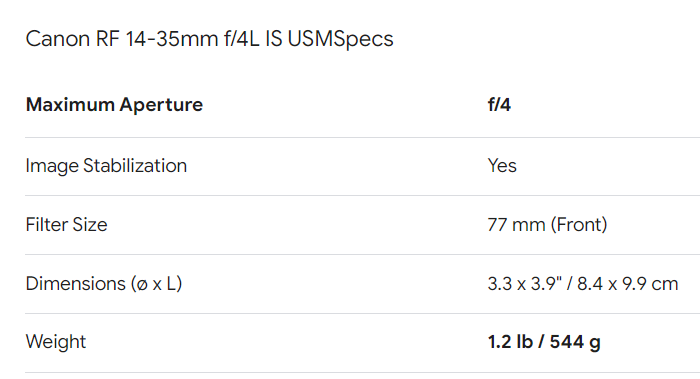Select the Filter Size label
The width and height of the screenshot is (700, 379).
point(67,225)
